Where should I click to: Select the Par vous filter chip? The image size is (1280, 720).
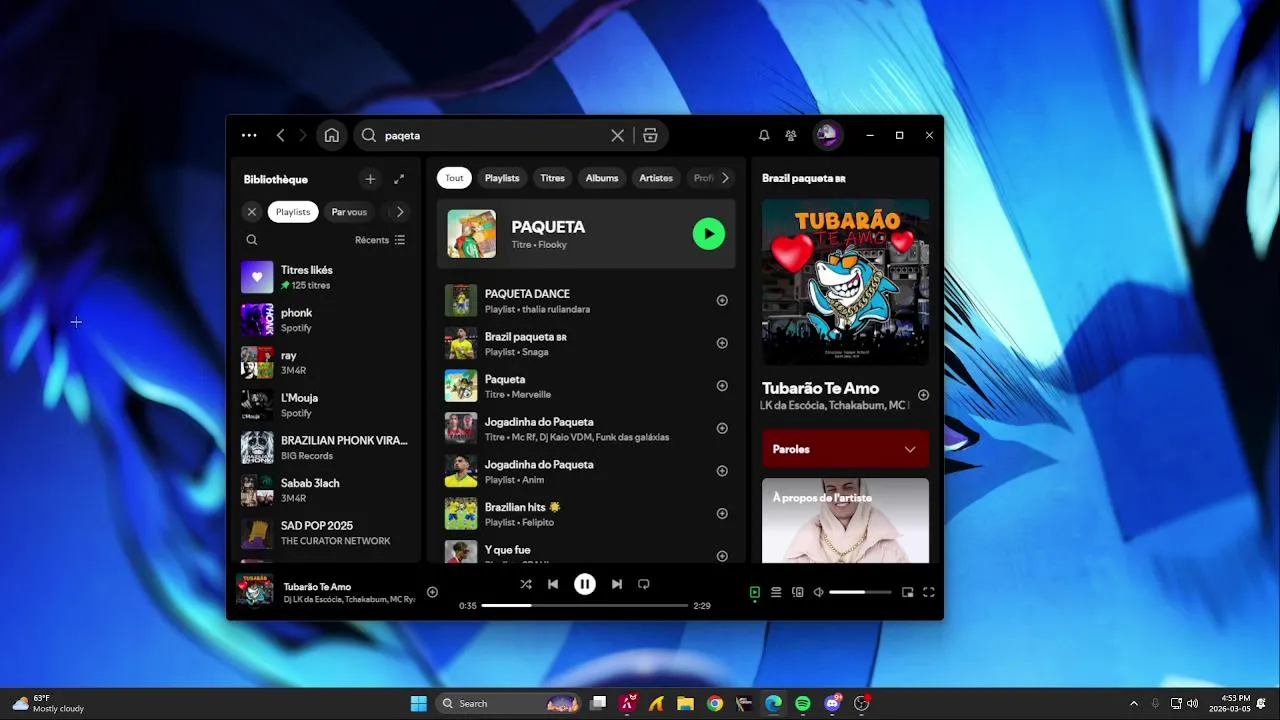[x=349, y=212]
